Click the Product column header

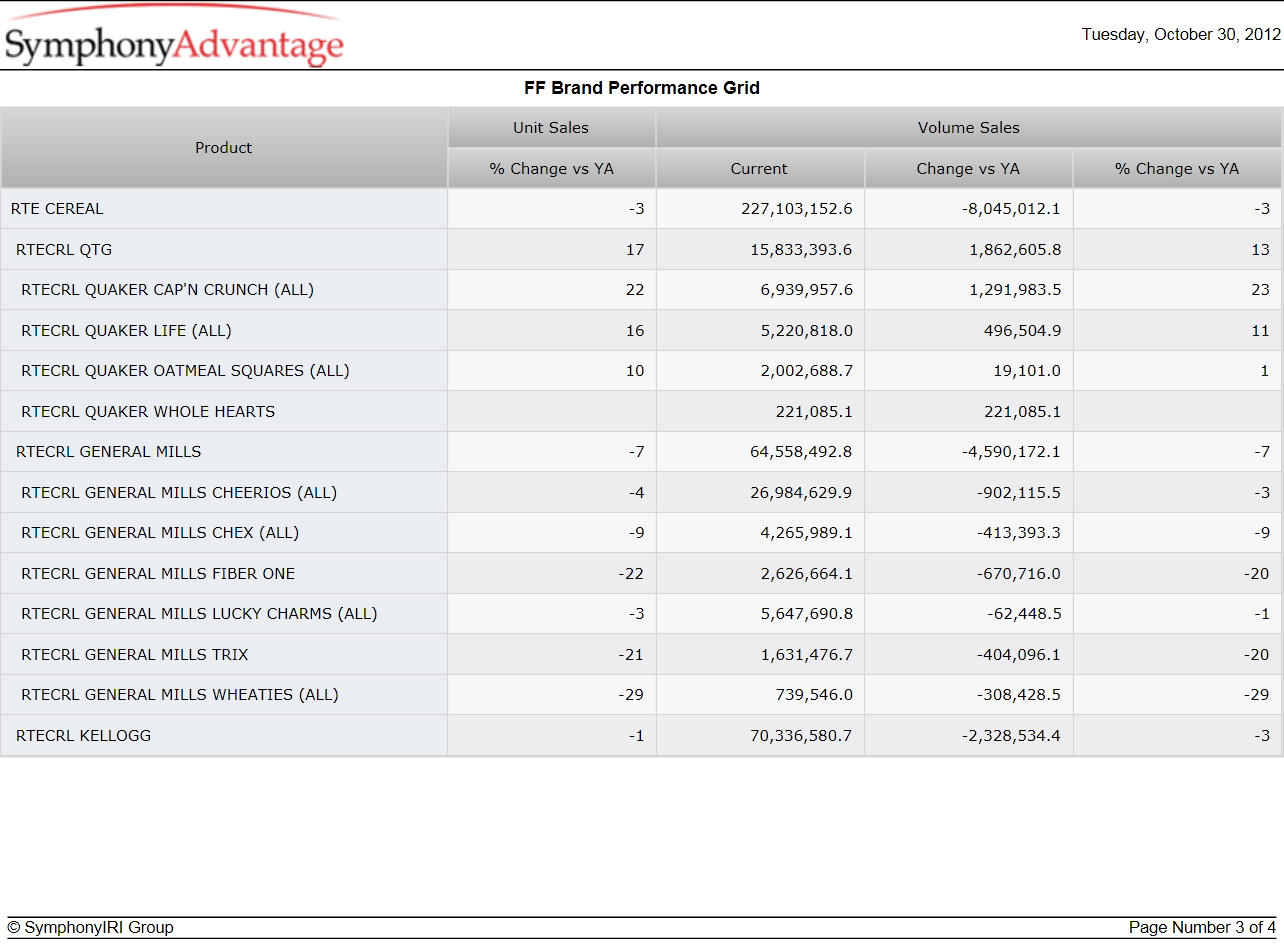(x=224, y=148)
